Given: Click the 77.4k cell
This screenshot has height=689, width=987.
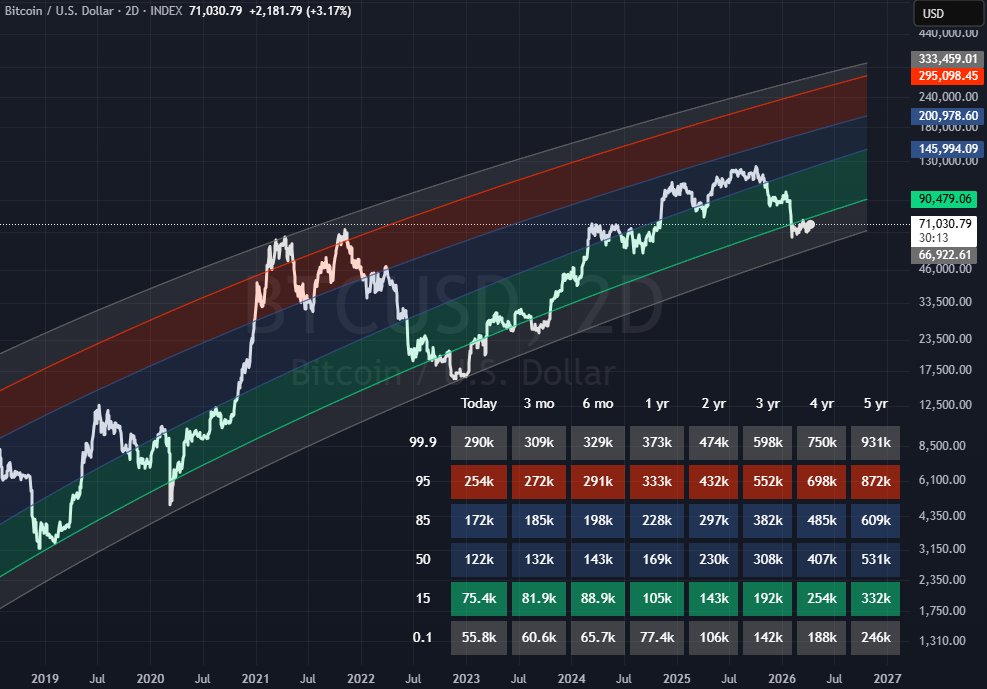Looking at the screenshot, I should coord(657,637).
